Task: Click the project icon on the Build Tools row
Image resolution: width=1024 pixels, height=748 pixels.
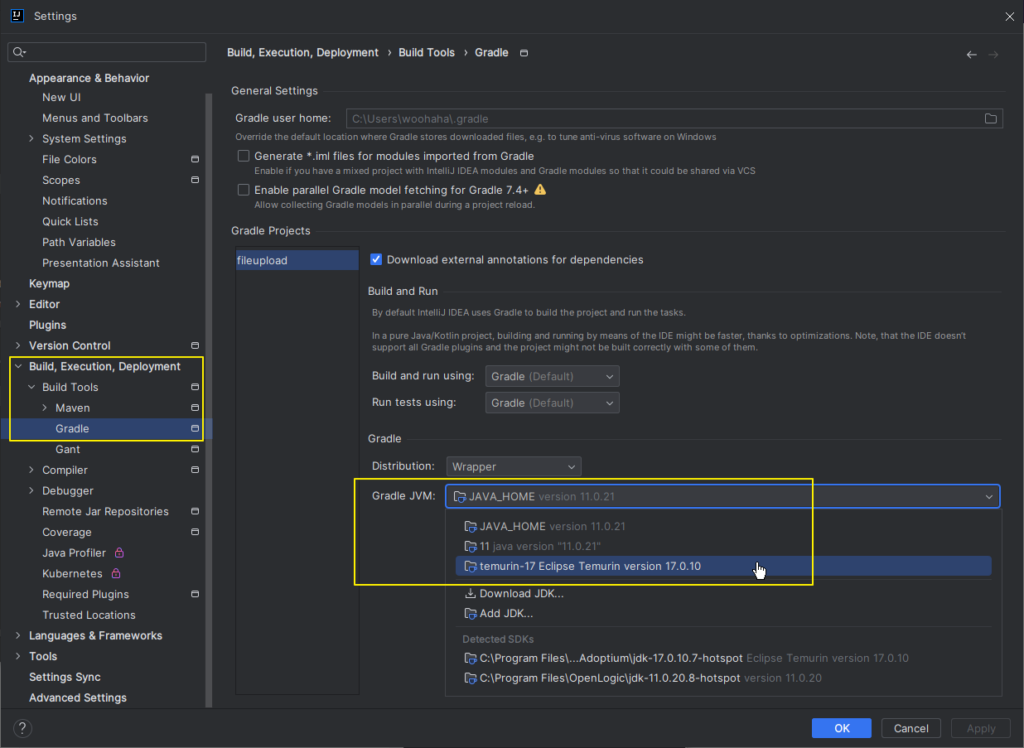Action: (195, 387)
